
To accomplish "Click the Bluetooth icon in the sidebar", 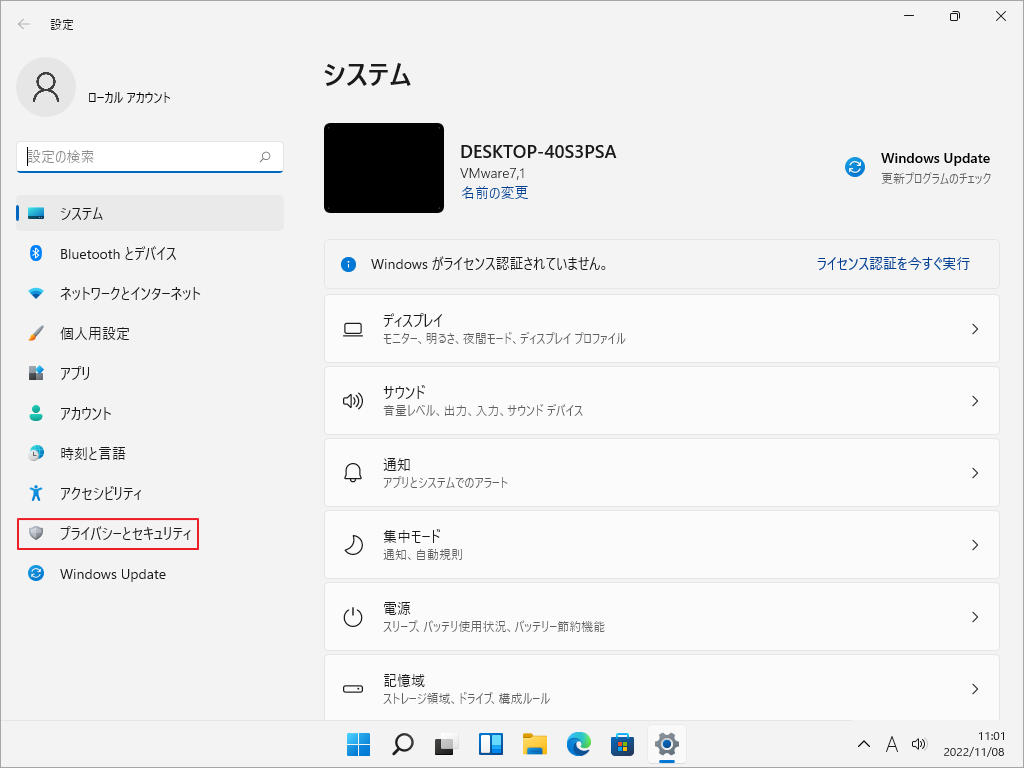I will coord(36,254).
